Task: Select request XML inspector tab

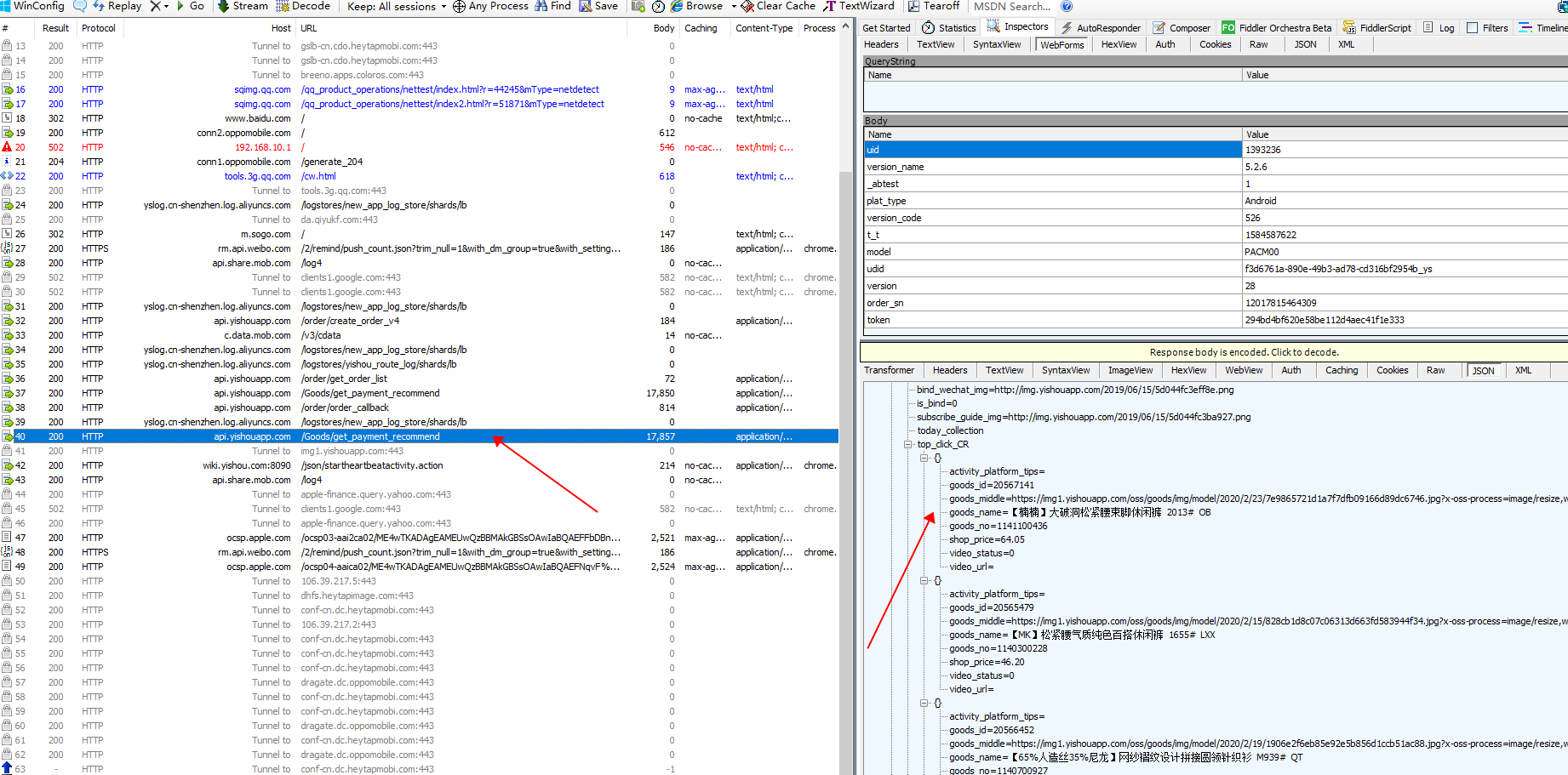Action: pyautogui.click(x=1346, y=45)
